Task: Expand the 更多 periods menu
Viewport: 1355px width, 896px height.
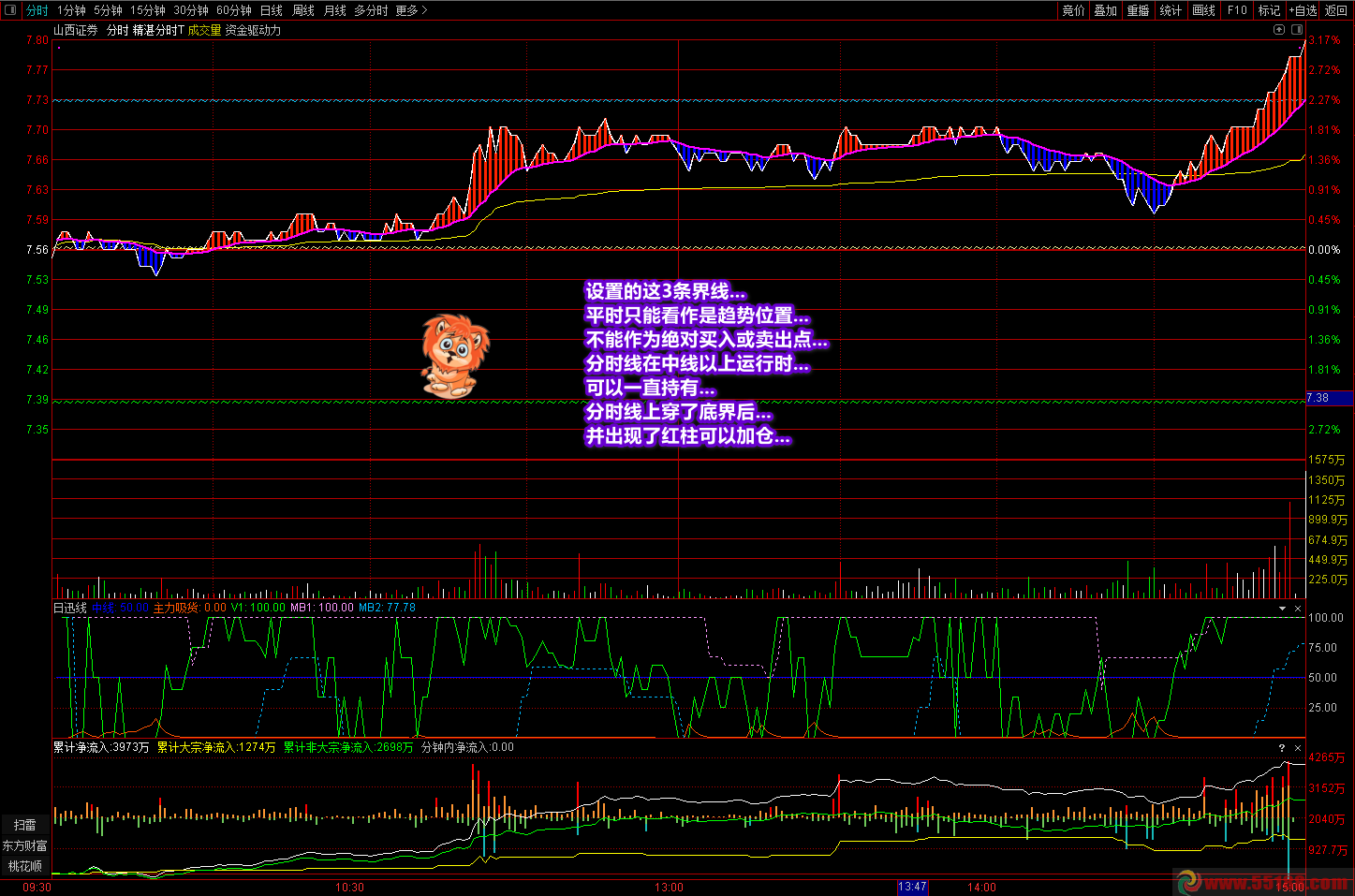Action: point(411,10)
